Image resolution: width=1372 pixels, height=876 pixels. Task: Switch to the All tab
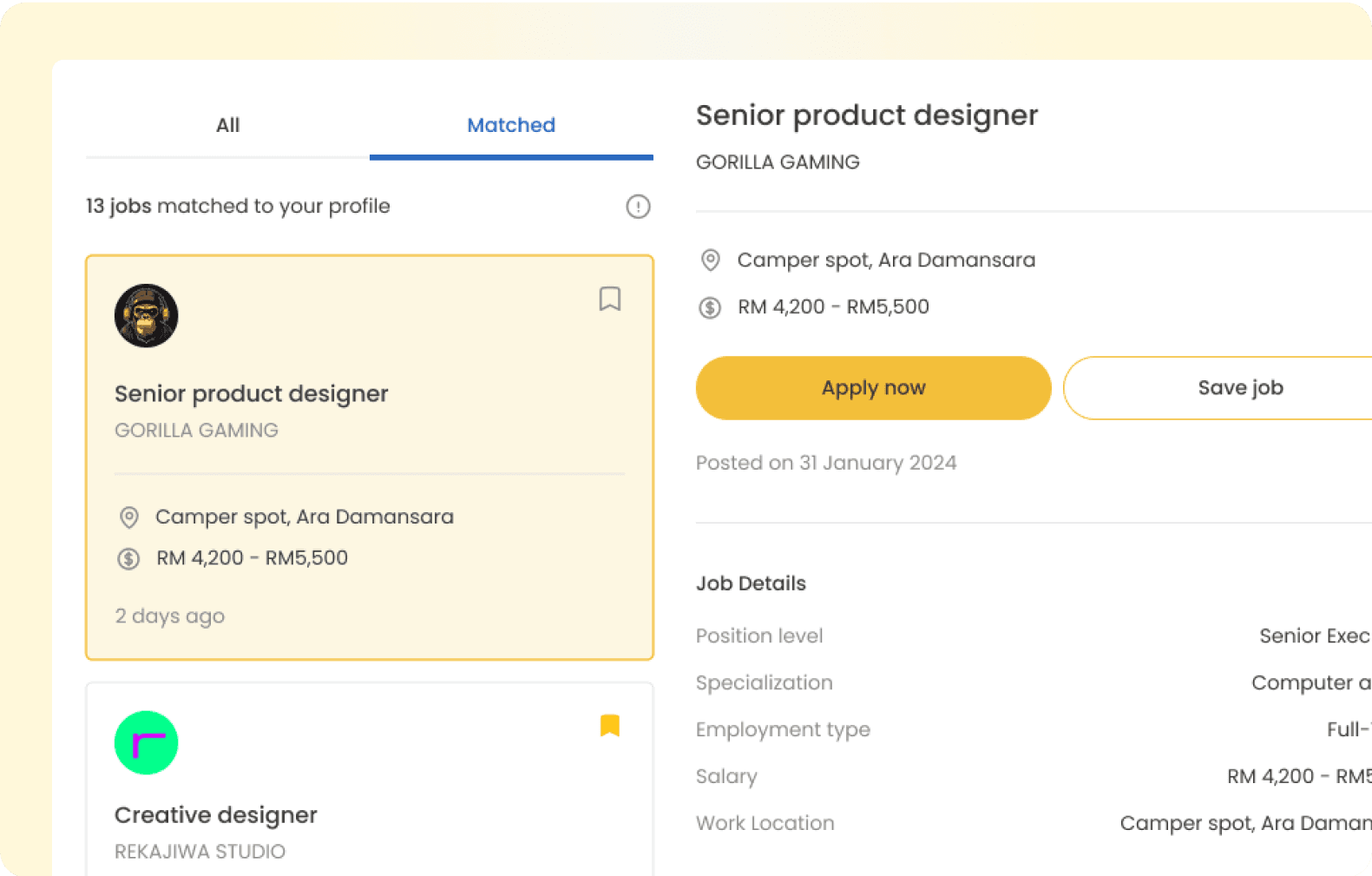tap(227, 125)
